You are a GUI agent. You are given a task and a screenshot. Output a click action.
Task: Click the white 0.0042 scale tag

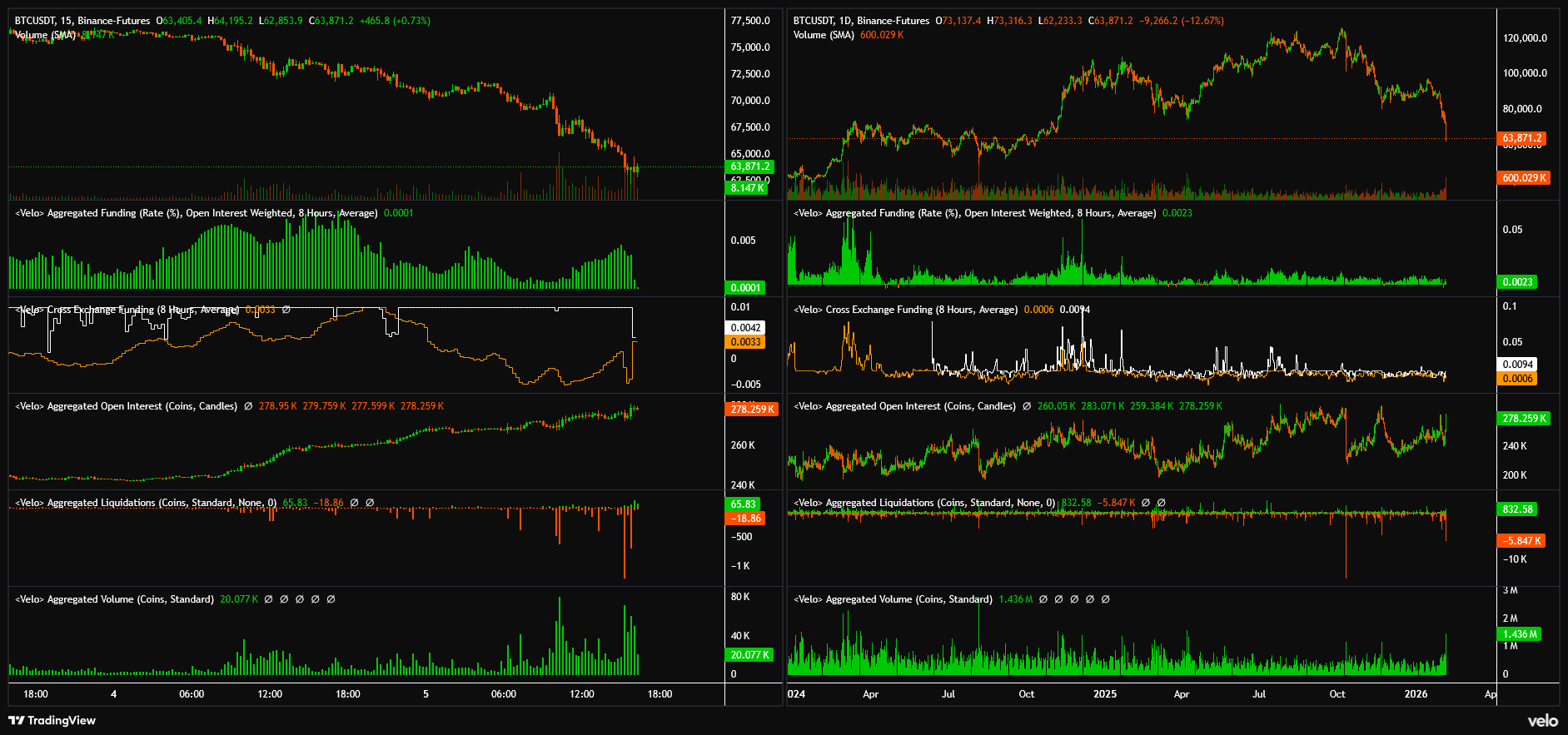click(x=745, y=328)
